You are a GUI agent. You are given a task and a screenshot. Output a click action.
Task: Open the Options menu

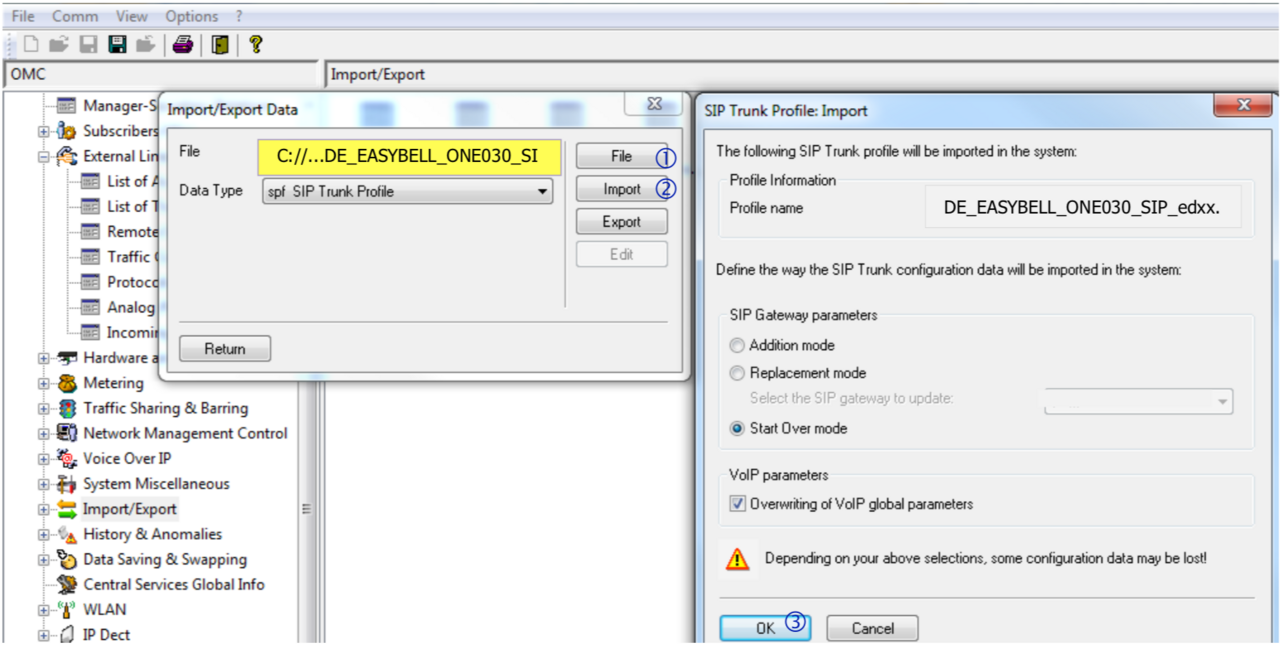191,16
